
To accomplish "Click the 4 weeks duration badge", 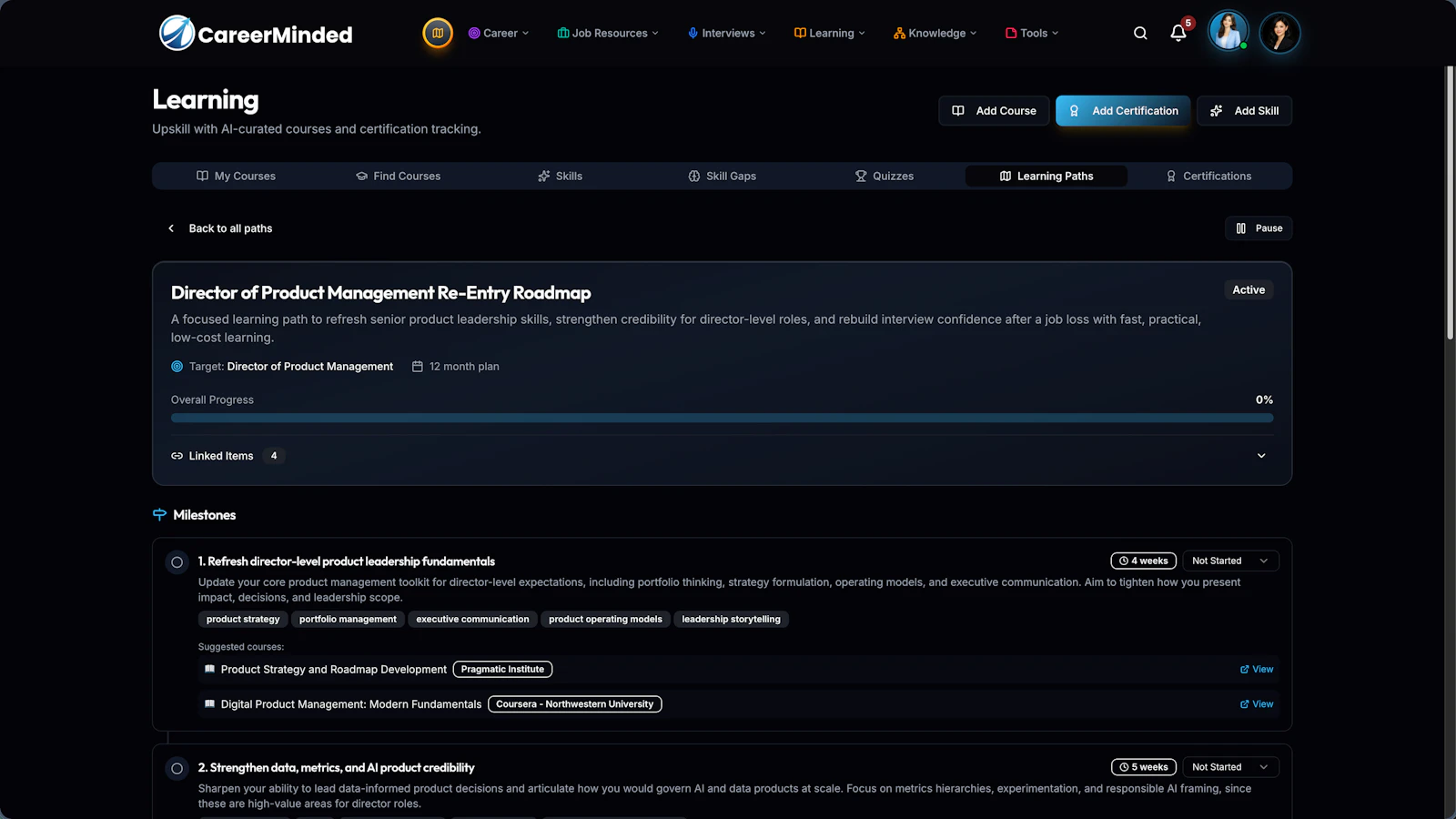I will click(x=1143, y=561).
